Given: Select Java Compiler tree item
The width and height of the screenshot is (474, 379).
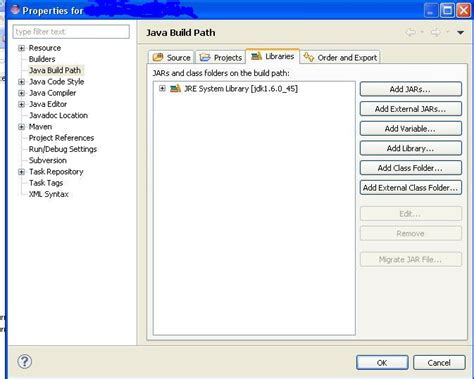Looking at the screenshot, I should (52, 93).
